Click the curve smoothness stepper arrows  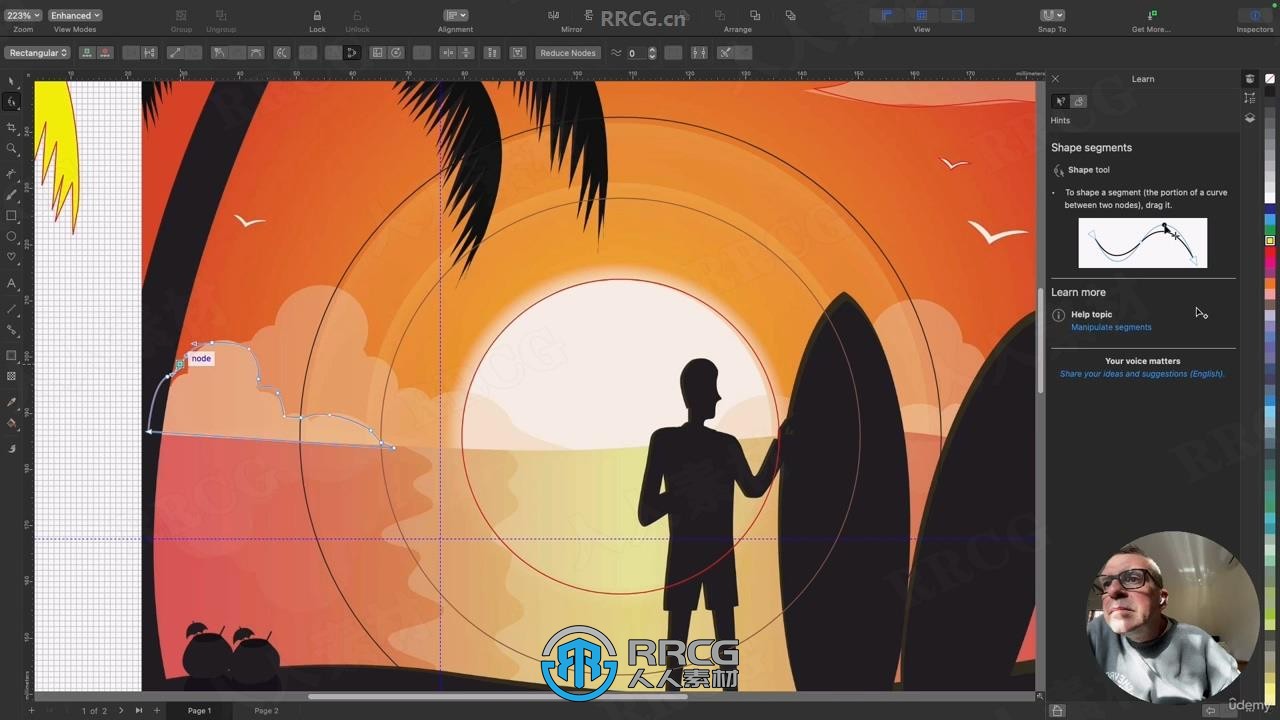point(652,53)
